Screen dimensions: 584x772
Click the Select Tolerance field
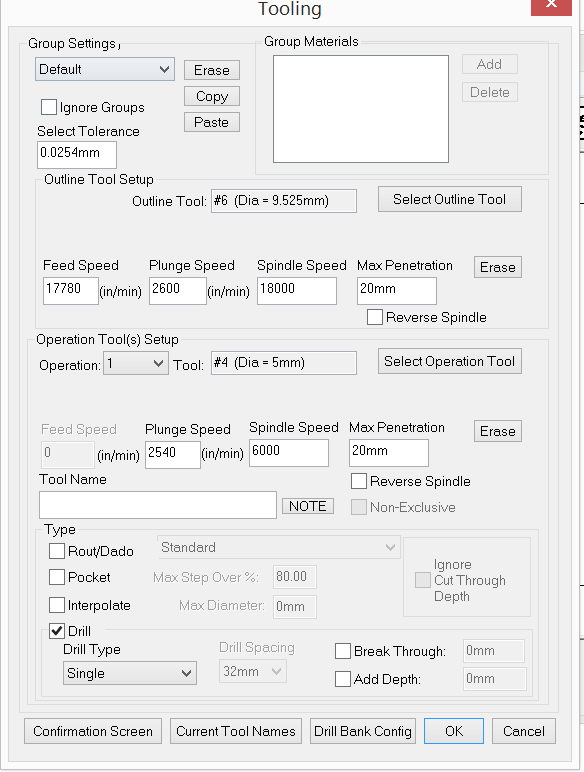[77, 155]
